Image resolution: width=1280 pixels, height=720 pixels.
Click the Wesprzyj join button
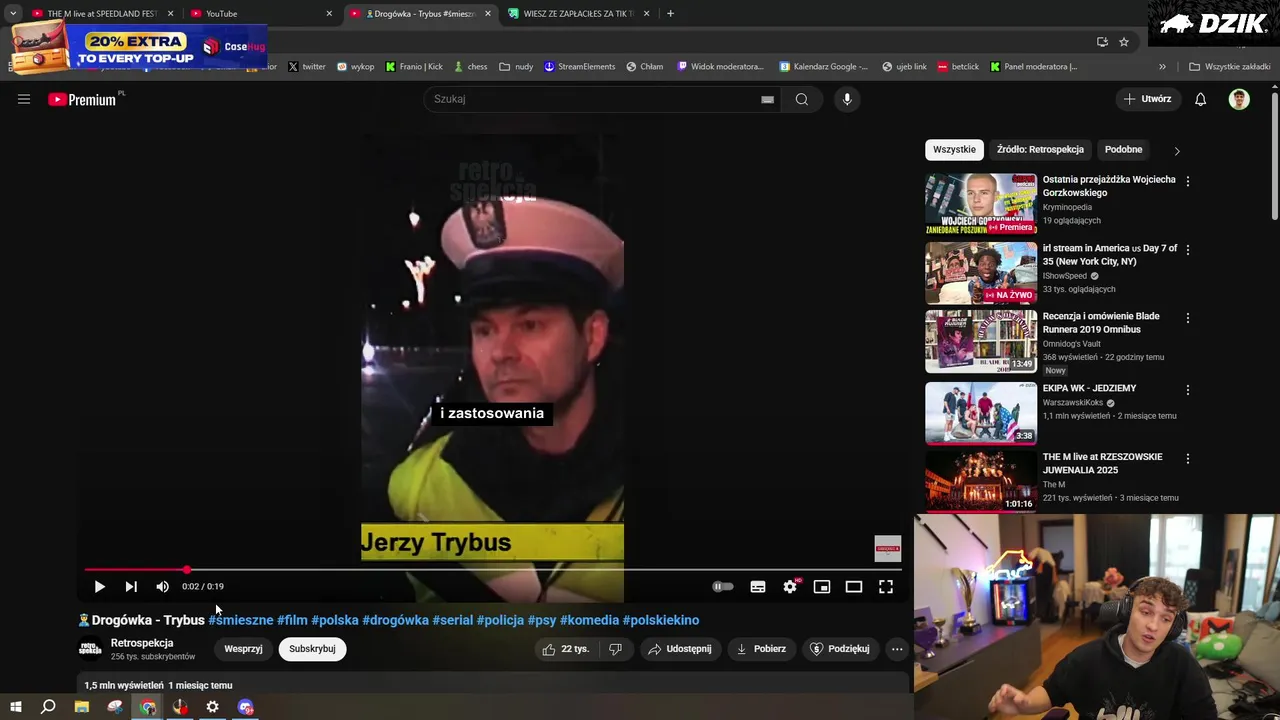coord(243,649)
